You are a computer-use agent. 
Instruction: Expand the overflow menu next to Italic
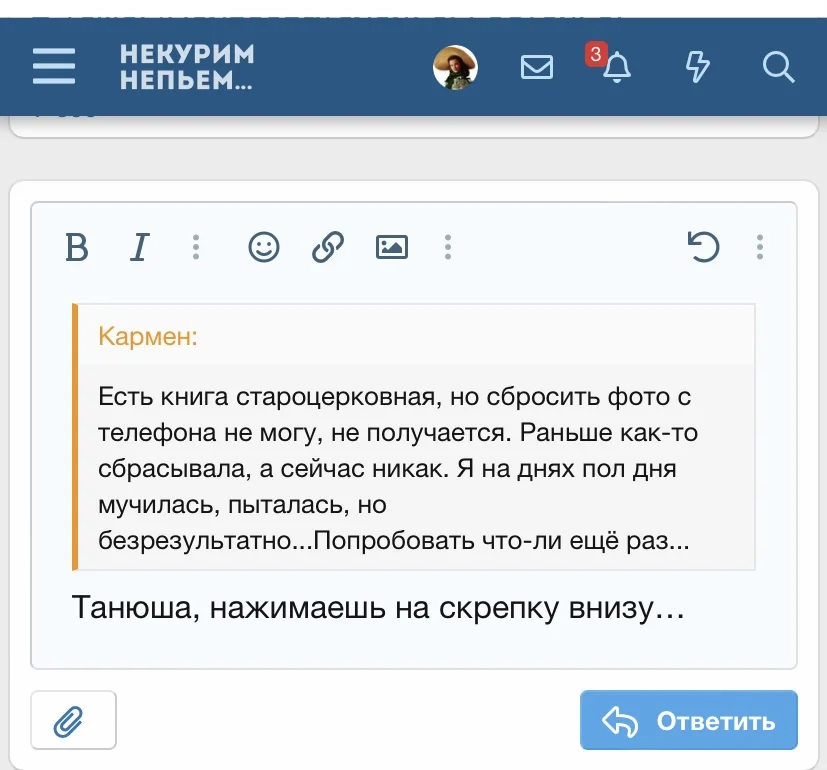click(x=196, y=247)
